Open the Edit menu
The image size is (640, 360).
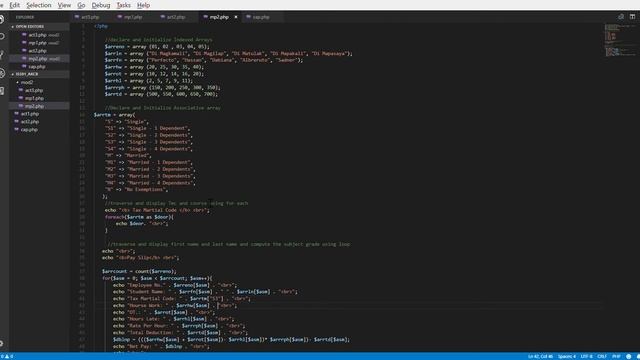click(x=14, y=5)
